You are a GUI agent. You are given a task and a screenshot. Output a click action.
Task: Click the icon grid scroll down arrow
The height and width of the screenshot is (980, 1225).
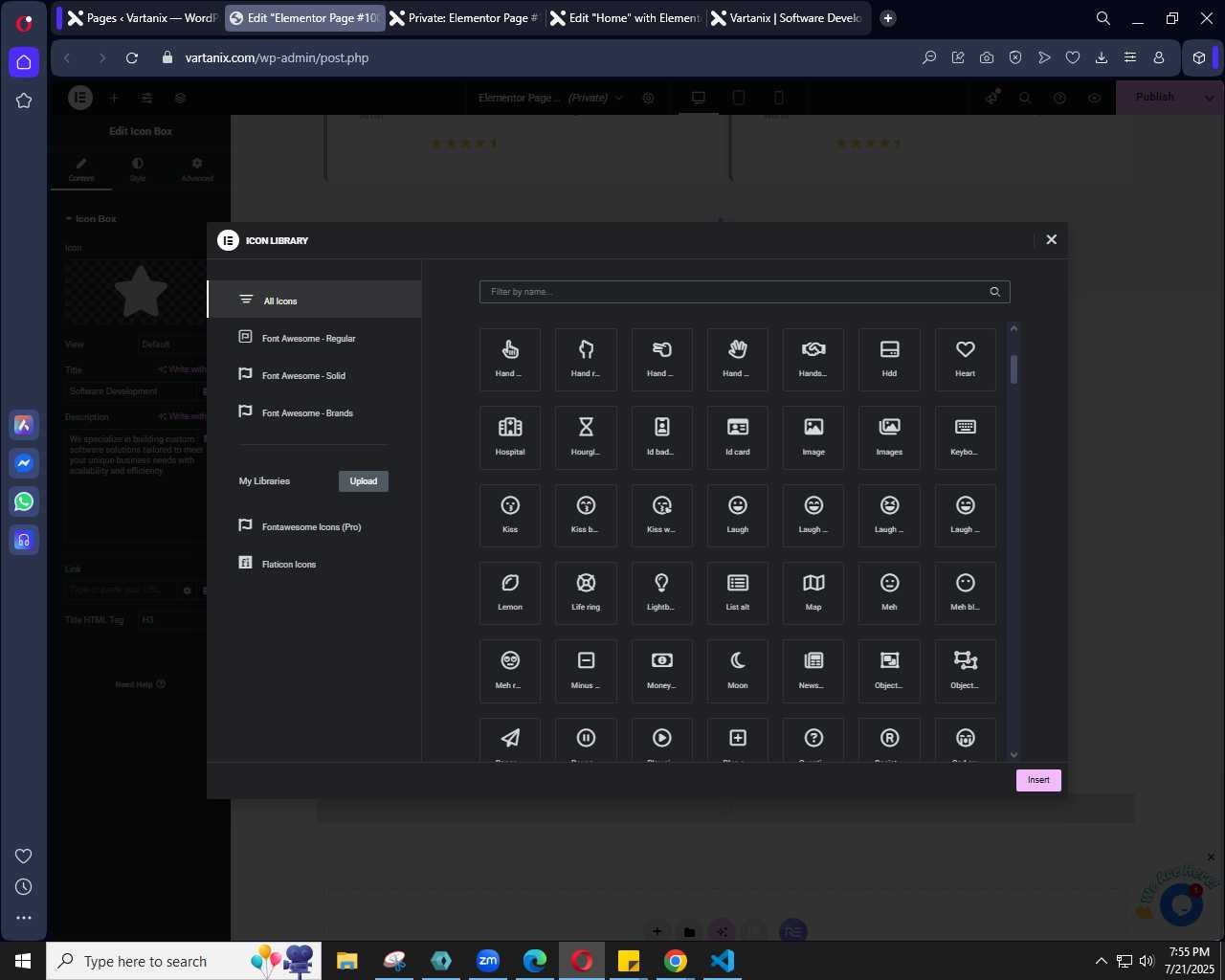[1013, 754]
